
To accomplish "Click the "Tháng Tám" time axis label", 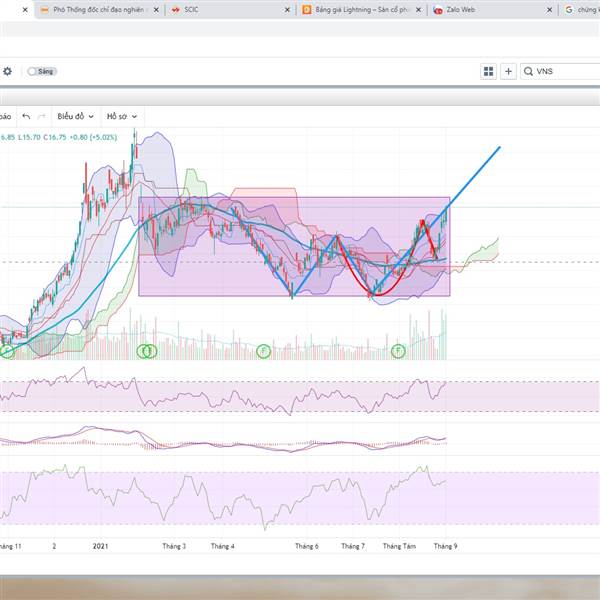I will point(399,546).
